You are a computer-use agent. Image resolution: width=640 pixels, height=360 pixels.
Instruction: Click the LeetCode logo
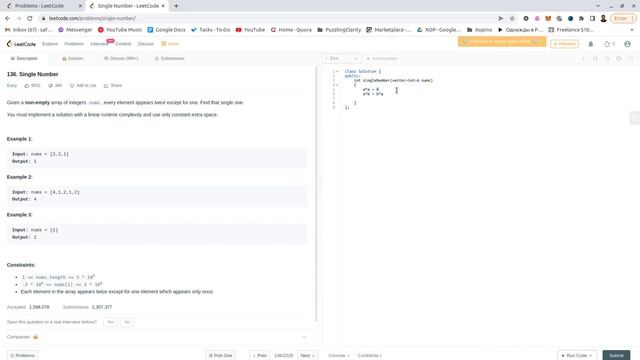(x=21, y=44)
